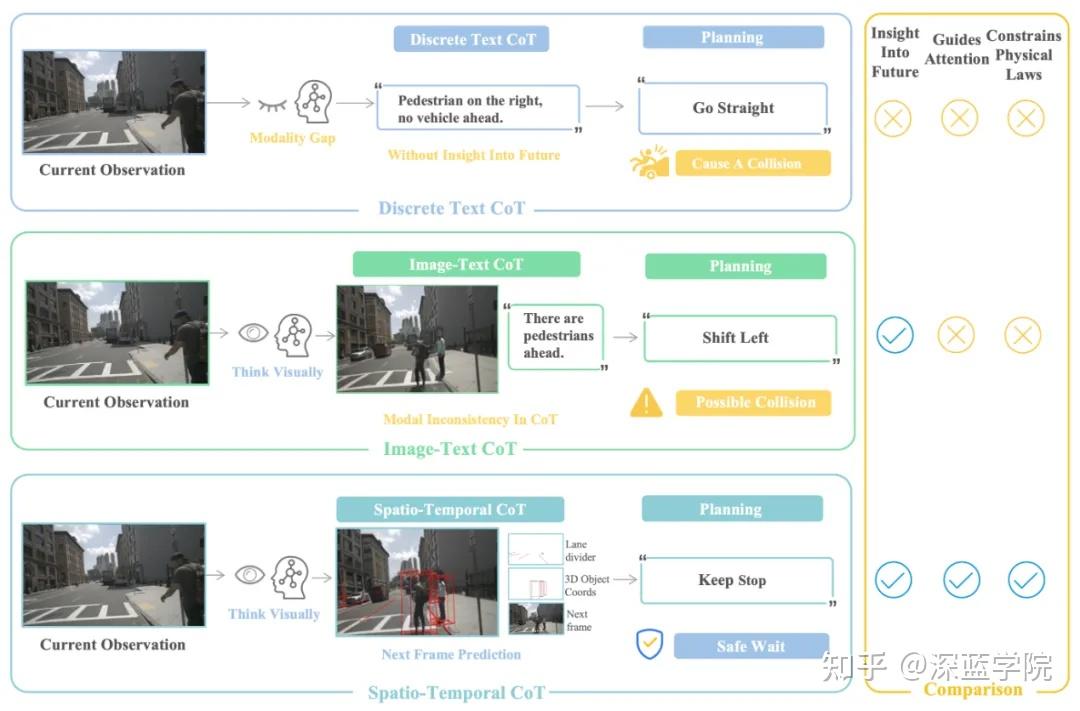Click the yellow warning triangle beside Possible Collision

pyautogui.click(x=646, y=402)
